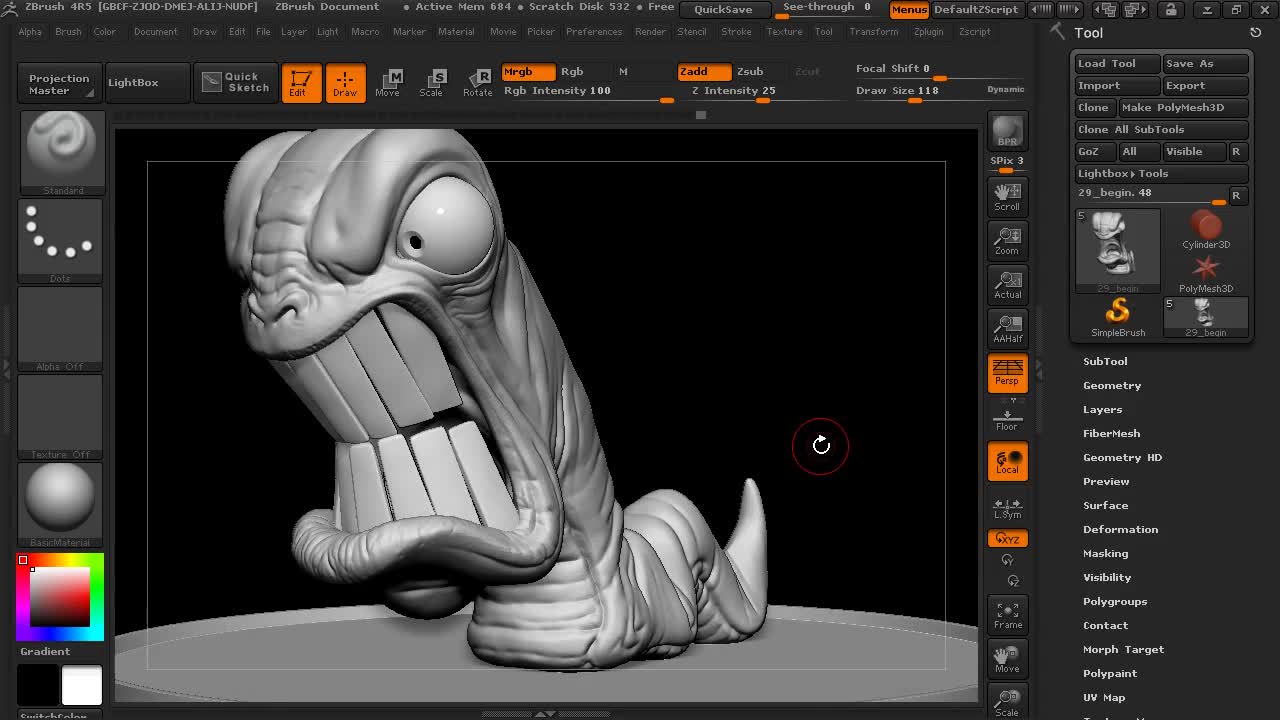The width and height of the screenshot is (1280, 720).
Task: Click the Actual size icon
Action: [x=1007, y=285]
